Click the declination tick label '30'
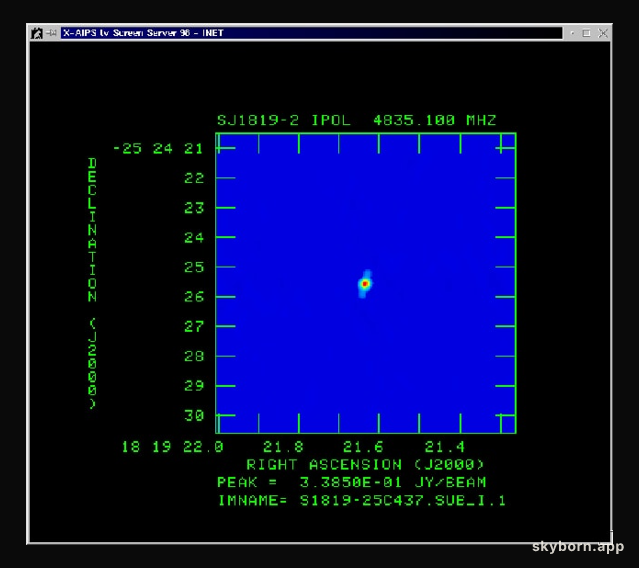Screen dimensions: 639x568 click(x=194, y=415)
